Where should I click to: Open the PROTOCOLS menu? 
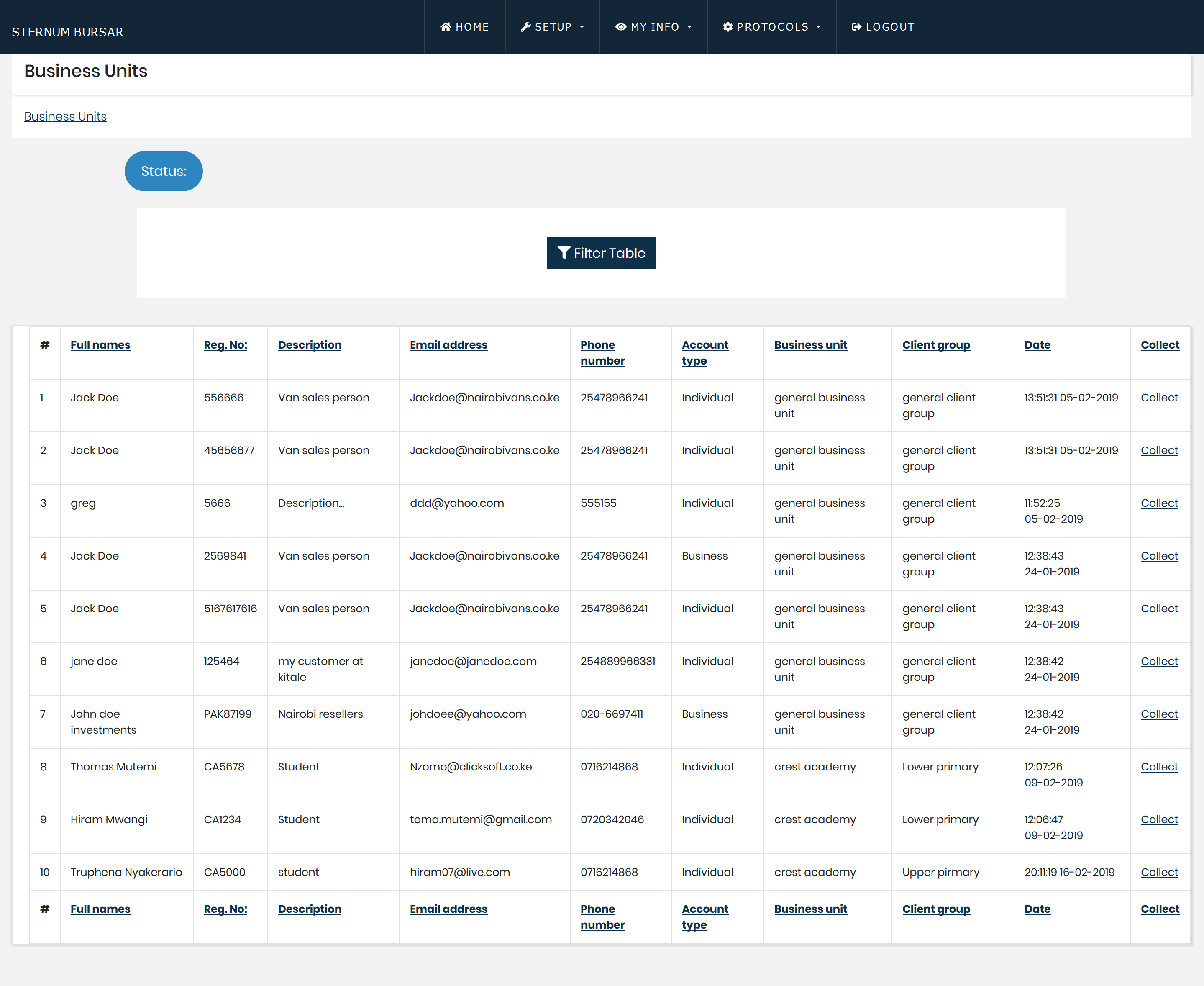click(x=771, y=27)
